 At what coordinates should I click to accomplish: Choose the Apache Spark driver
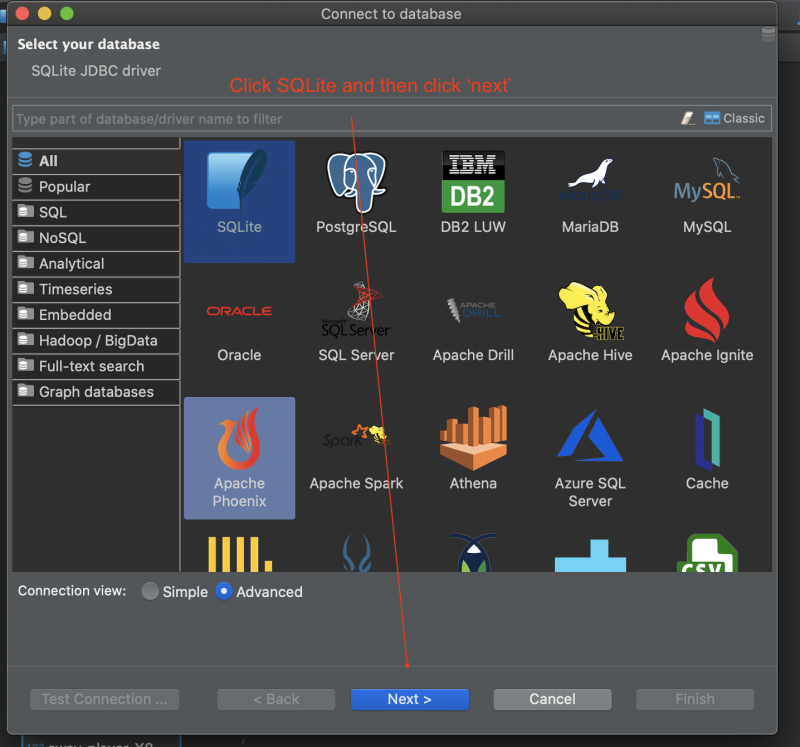[x=356, y=457]
